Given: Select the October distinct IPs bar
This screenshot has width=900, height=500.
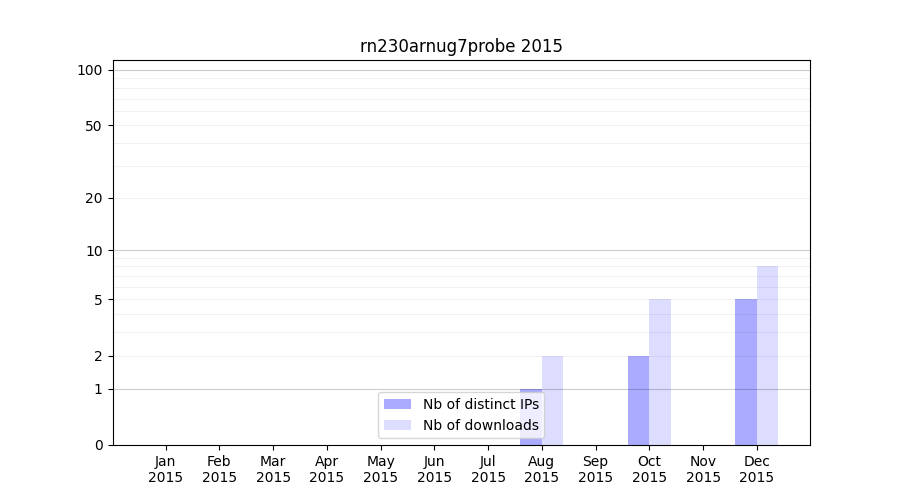Looking at the screenshot, I should tap(638, 400).
